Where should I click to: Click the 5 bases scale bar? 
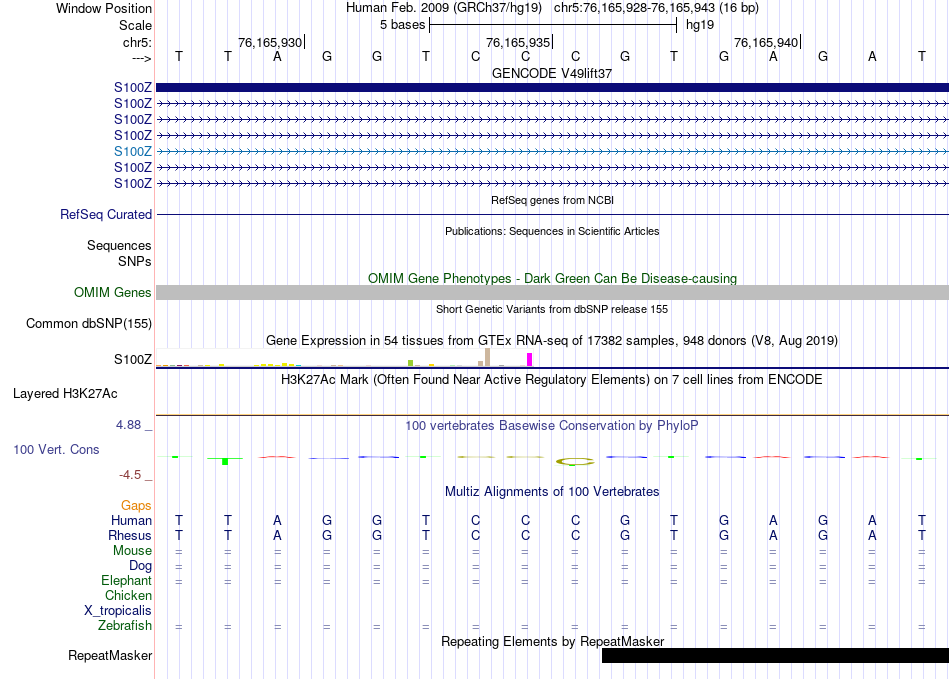point(553,25)
